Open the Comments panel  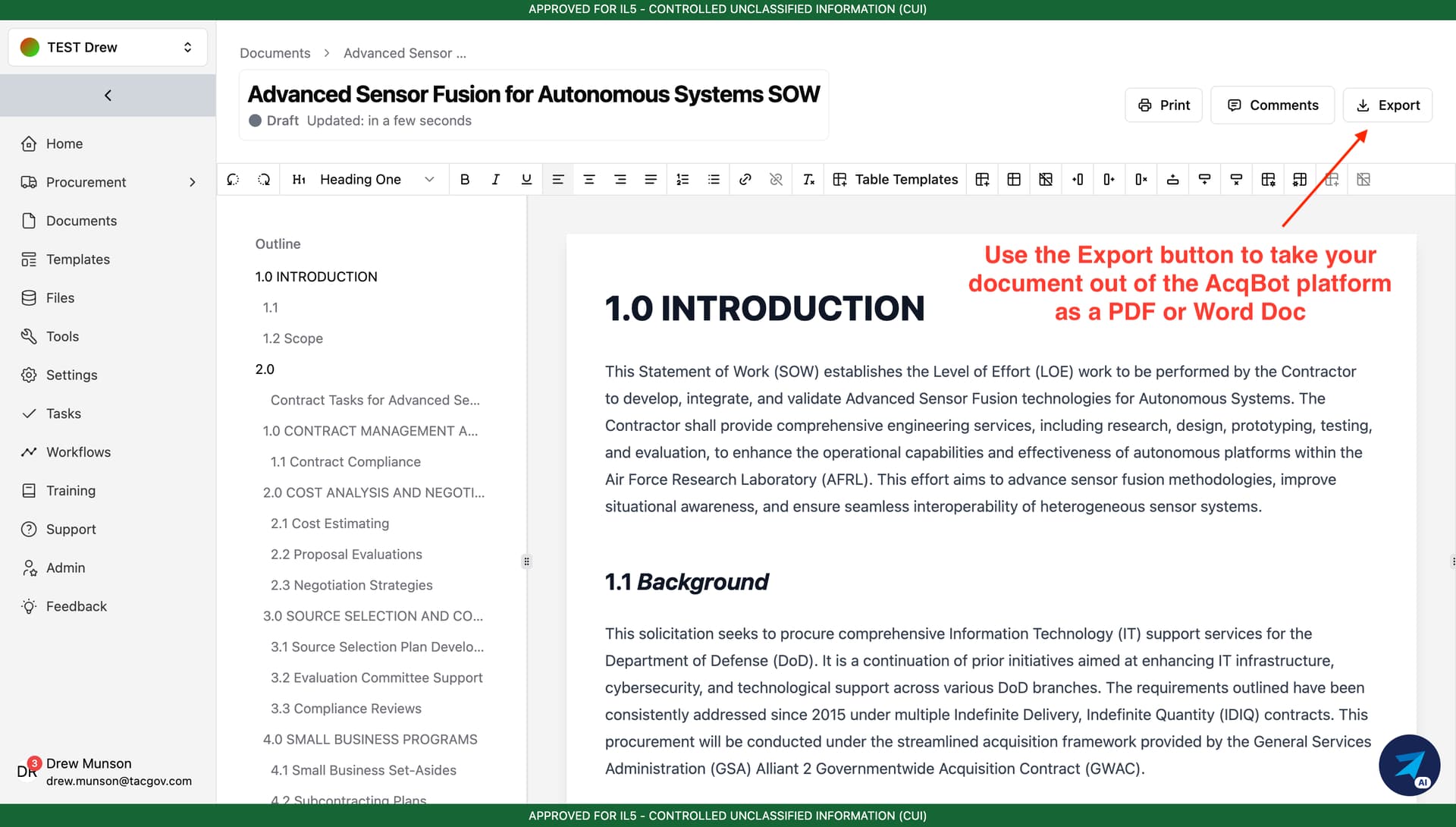tap(1272, 105)
